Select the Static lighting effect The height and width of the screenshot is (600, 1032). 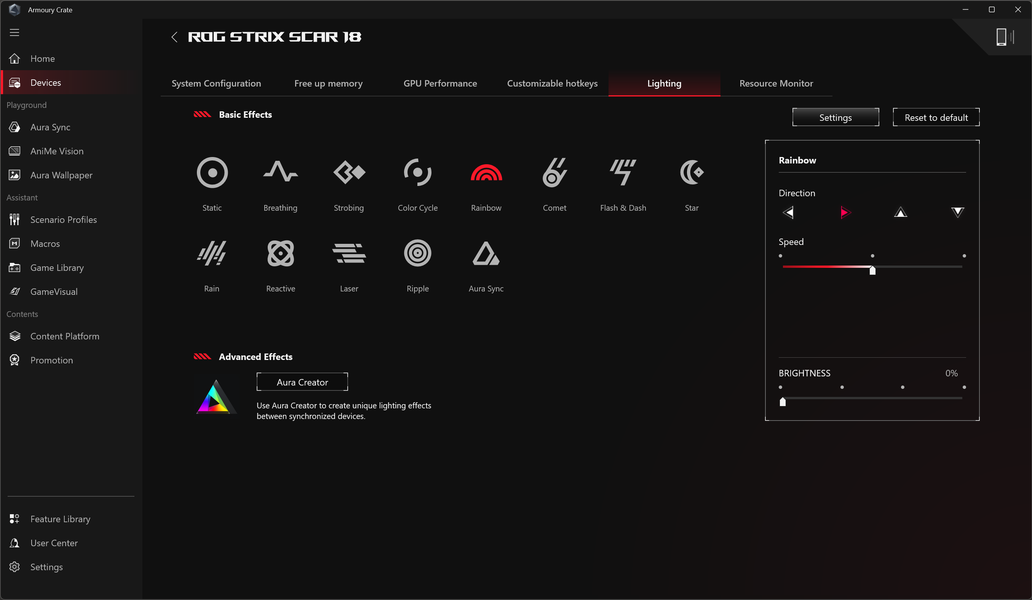[x=212, y=173]
